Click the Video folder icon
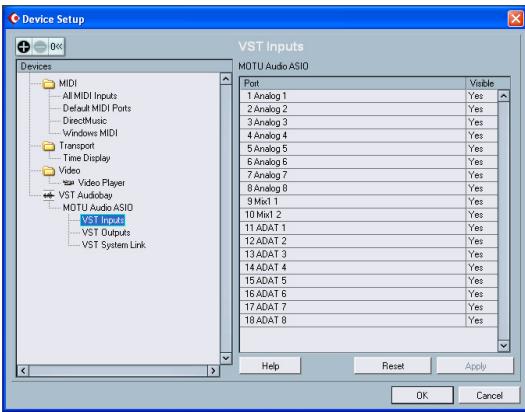Image resolution: width=525 pixels, height=412 pixels. pyautogui.click(x=49, y=171)
